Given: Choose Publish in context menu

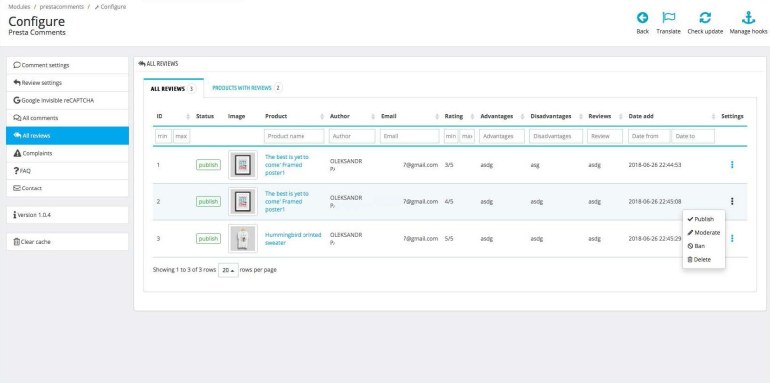Looking at the screenshot, I should point(704,219).
